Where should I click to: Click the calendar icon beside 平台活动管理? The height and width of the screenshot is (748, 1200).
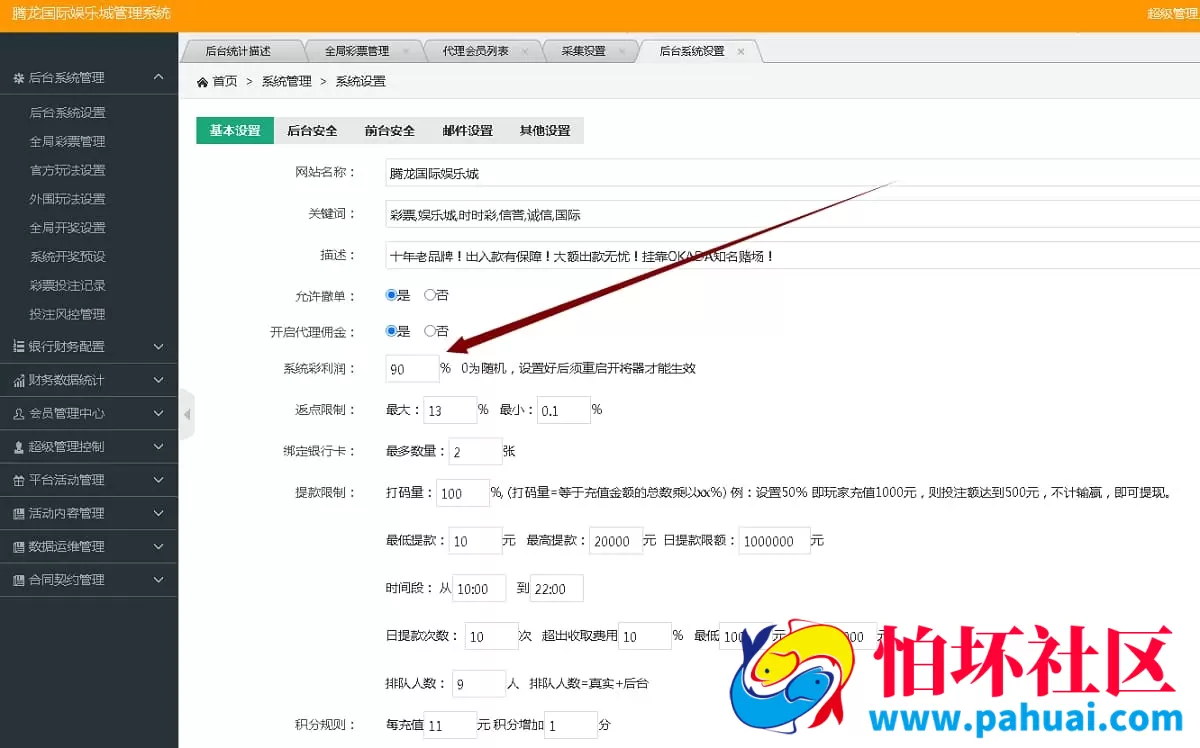[18, 479]
